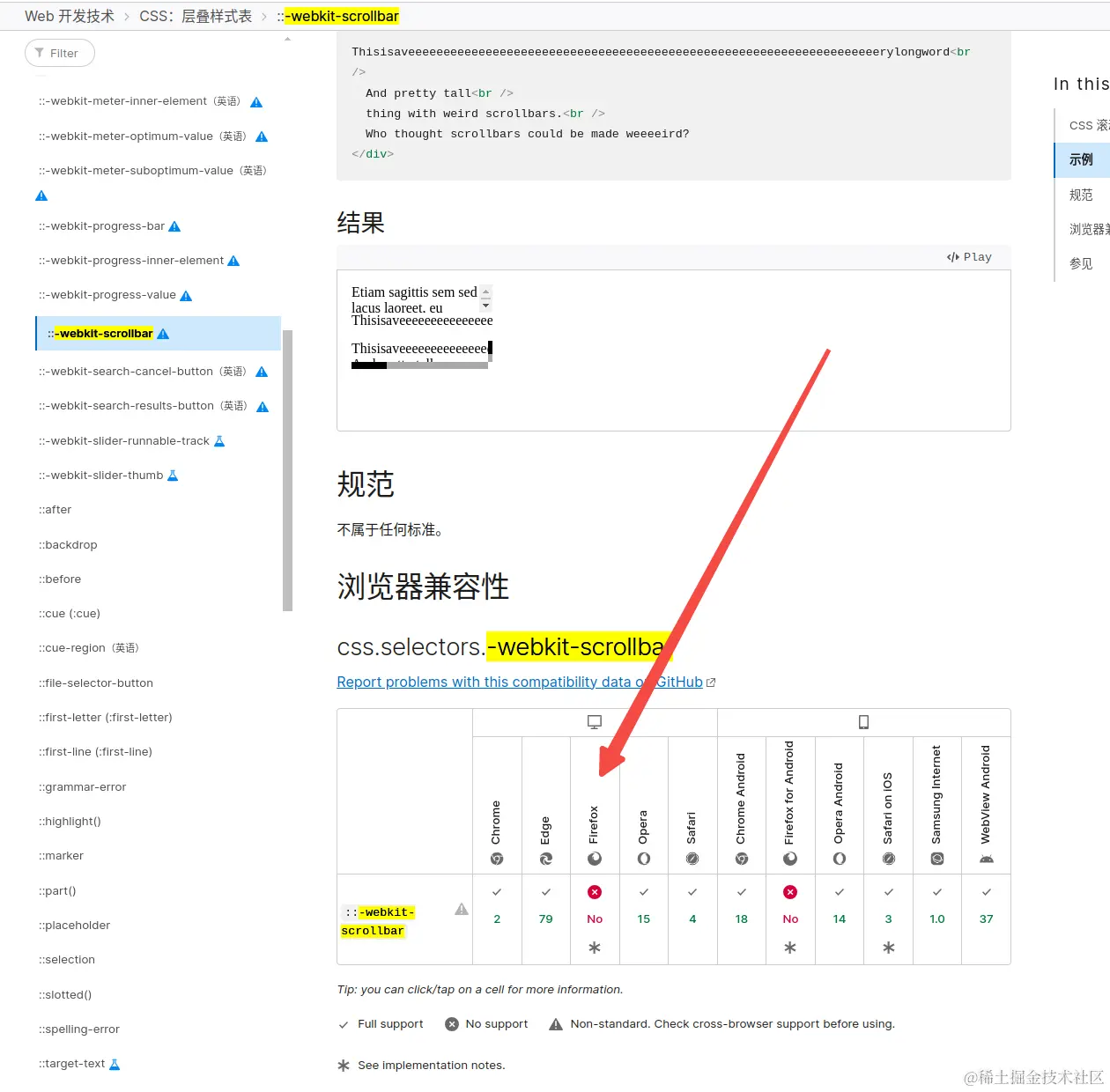Screen dimensions: 1110x1092
Task: Expand Firefox for Android 'No' cell
Action: [x=790, y=919]
